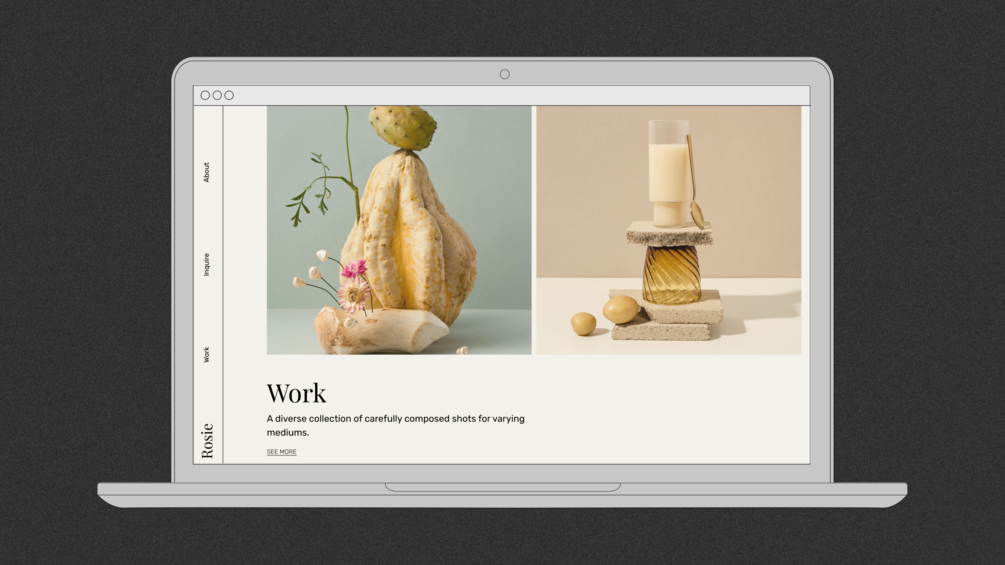The width and height of the screenshot is (1005, 565).
Task: Click the Rosie site logo
Action: [x=207, y=441]
